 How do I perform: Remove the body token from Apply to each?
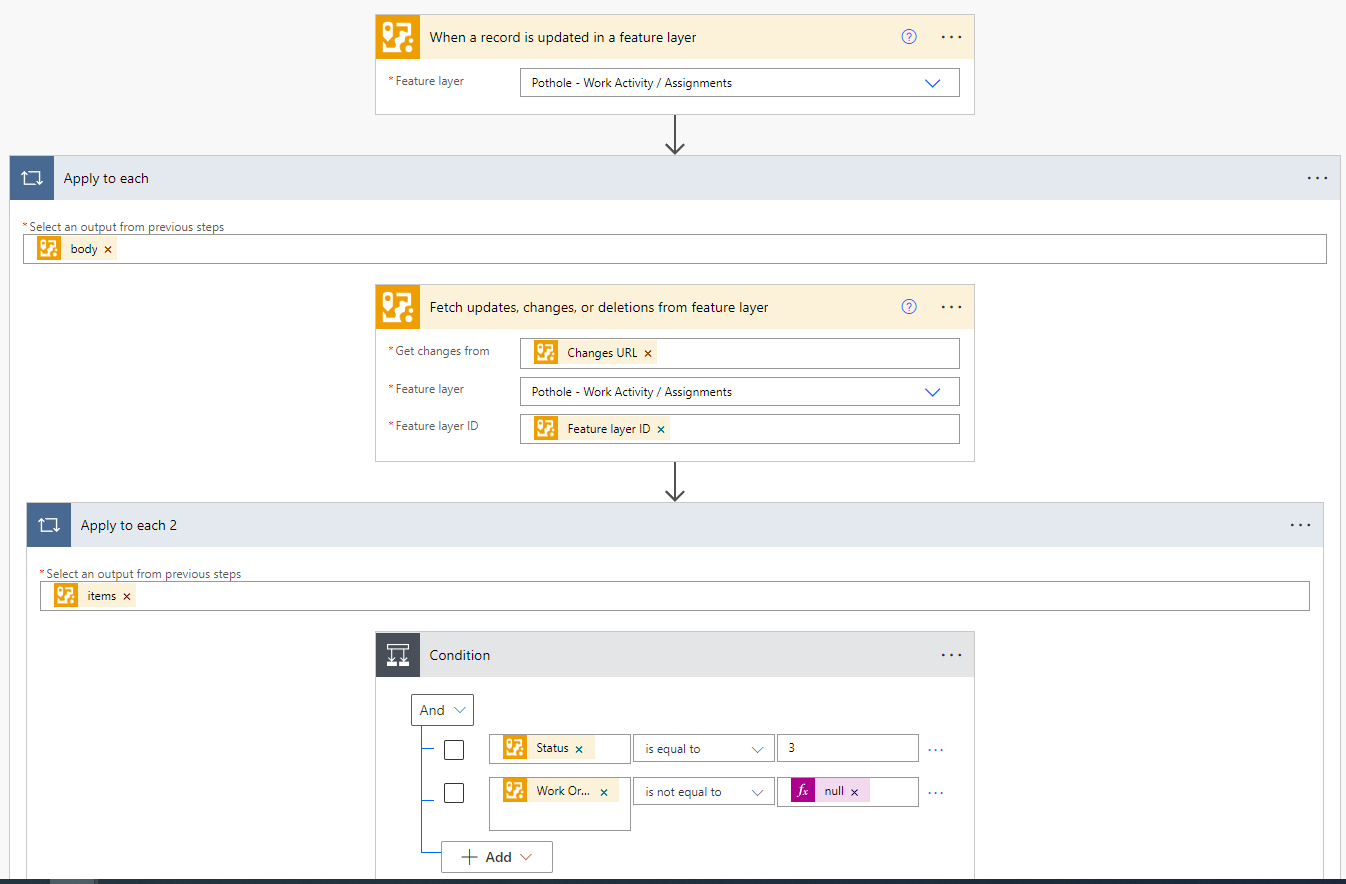(108, 250)
